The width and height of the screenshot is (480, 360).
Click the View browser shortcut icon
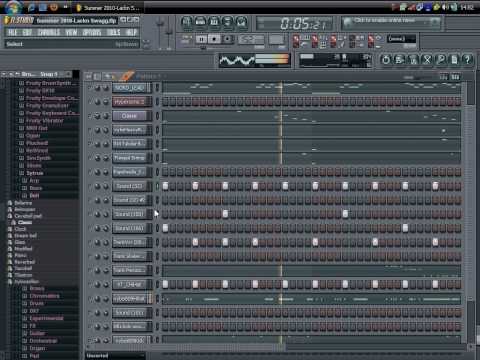point(228,22)
